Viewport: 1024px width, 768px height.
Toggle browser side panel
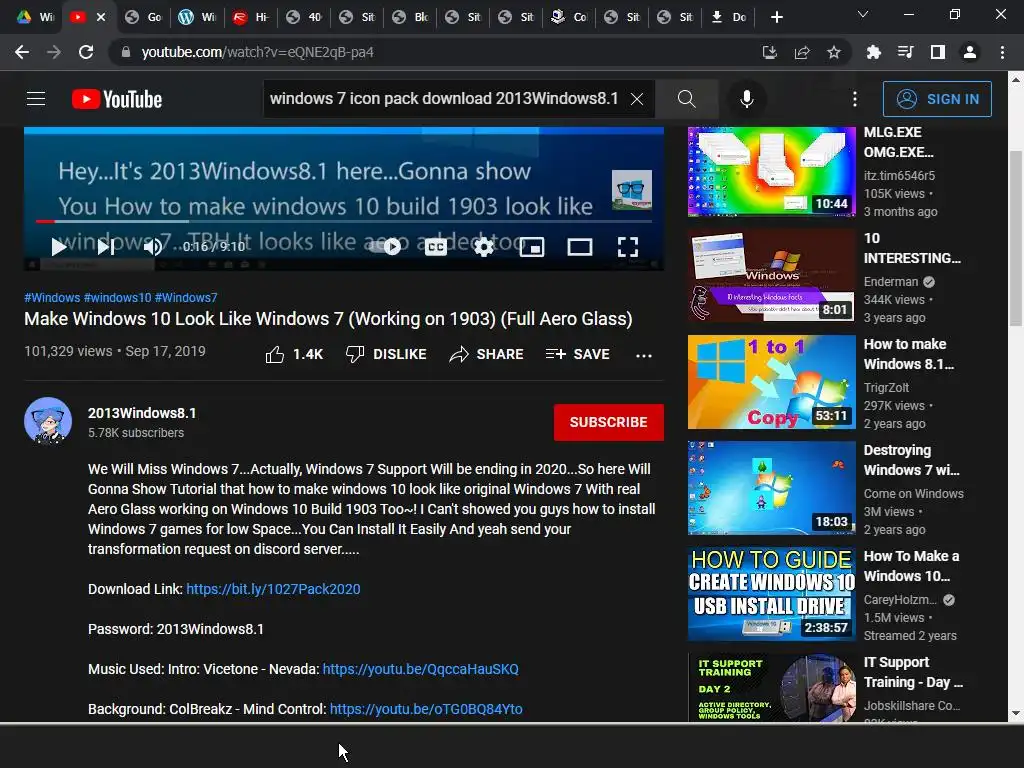click(938, 52)
